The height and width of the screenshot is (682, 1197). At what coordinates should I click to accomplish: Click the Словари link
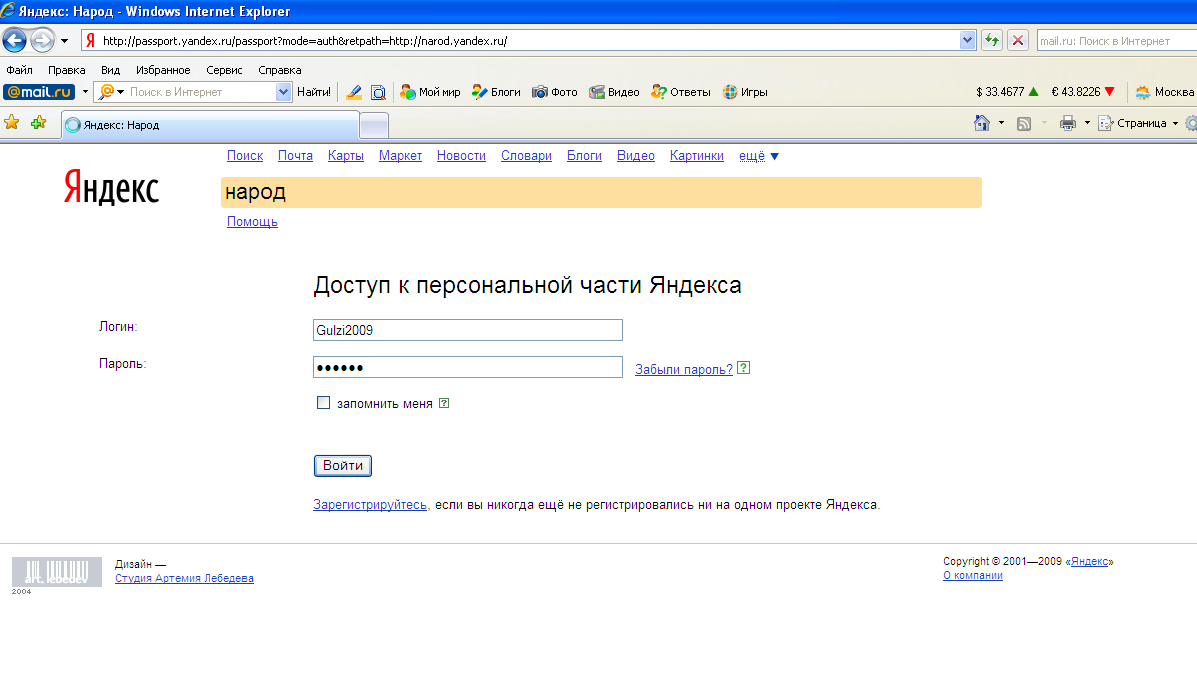pos(526,156)
